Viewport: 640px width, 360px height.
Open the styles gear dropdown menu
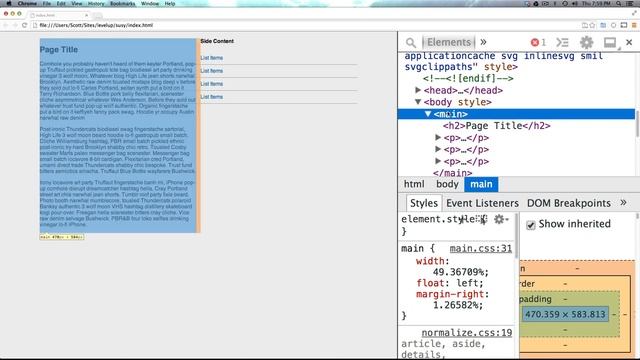[x=501, y=220]
